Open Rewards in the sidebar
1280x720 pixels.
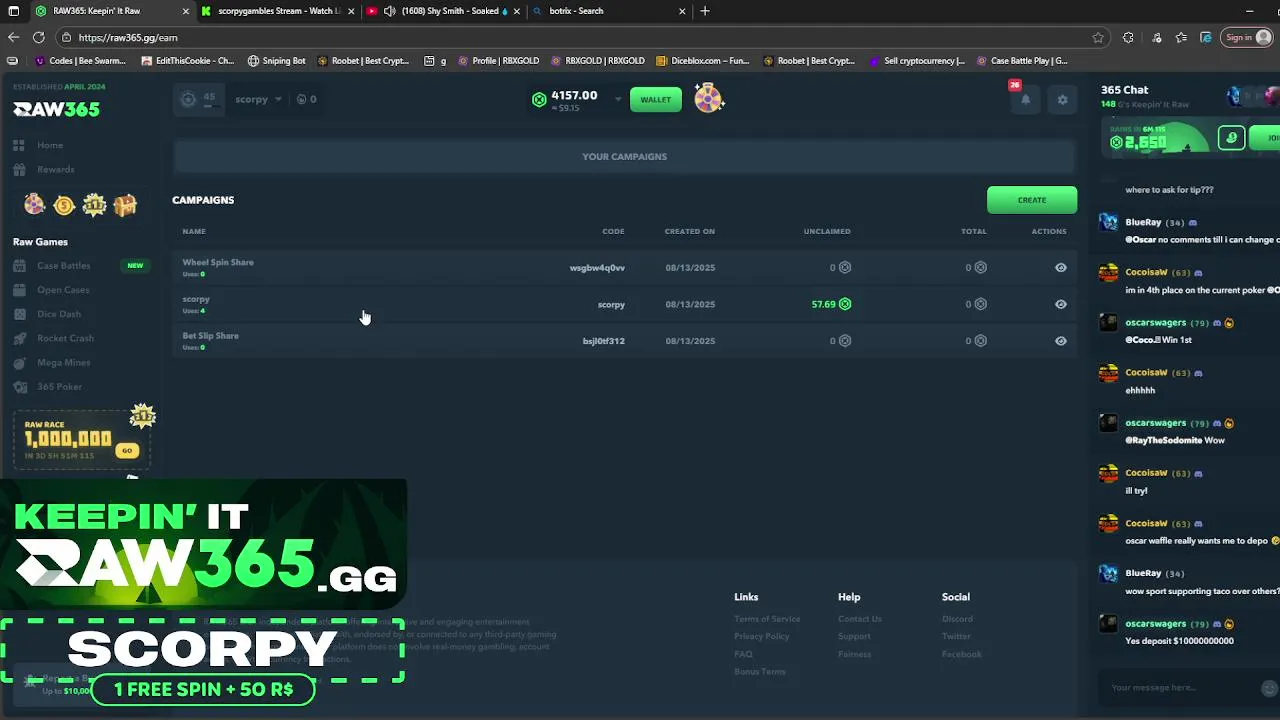tap(55, 170)
